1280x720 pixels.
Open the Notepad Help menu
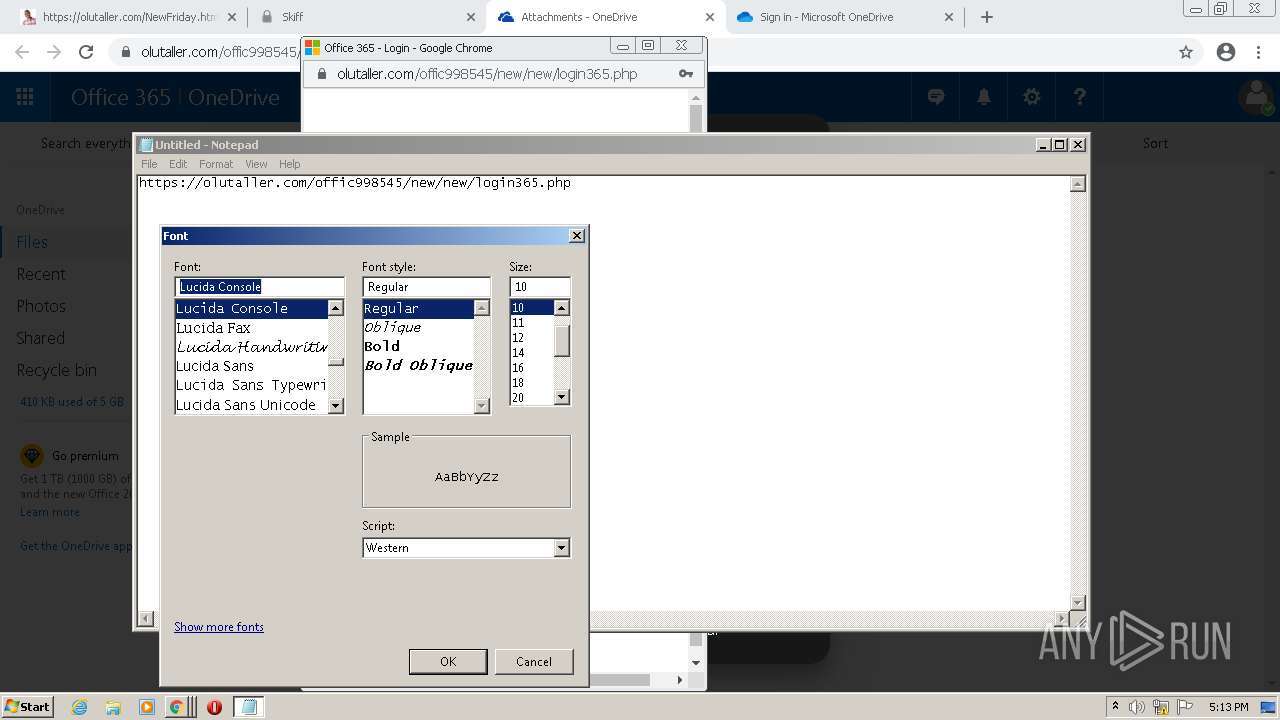click(289, 164)
